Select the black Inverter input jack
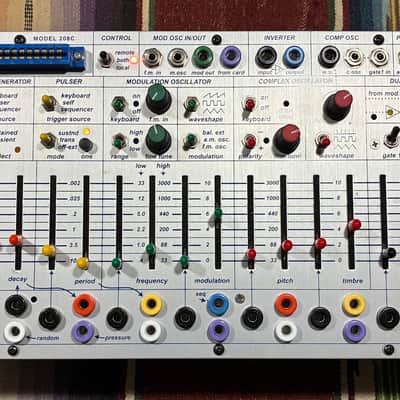The width and height of the screenshot is (400, 400). tap(266, 57)
